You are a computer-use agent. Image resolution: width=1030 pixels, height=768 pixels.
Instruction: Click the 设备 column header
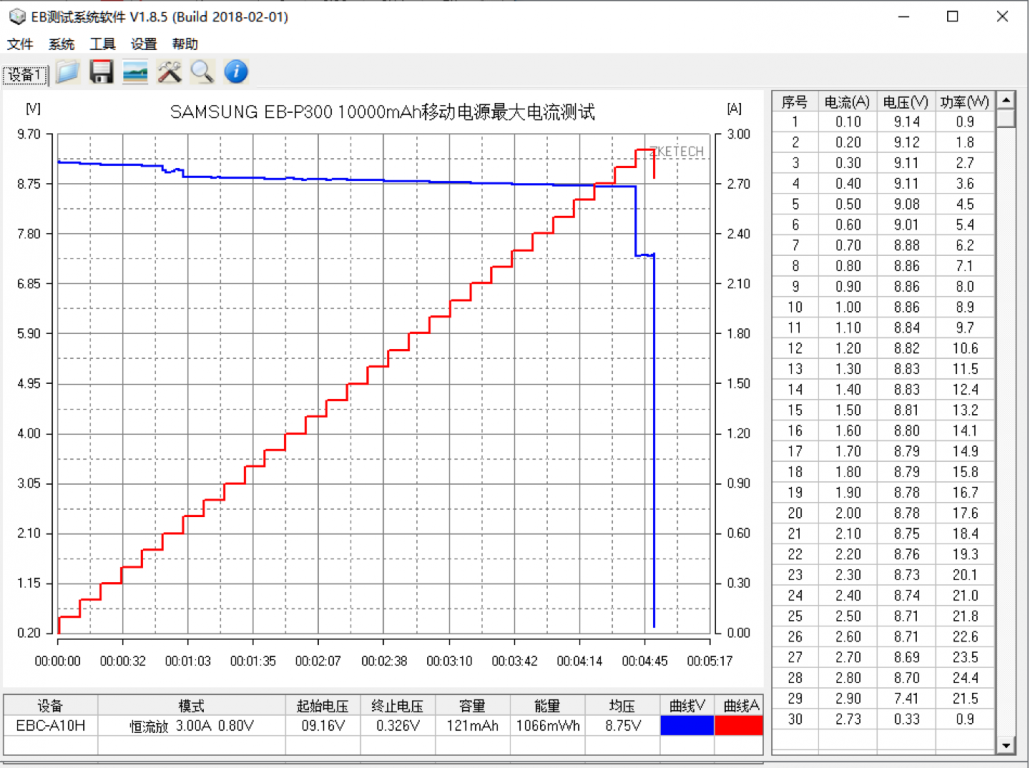pos(51,706)
